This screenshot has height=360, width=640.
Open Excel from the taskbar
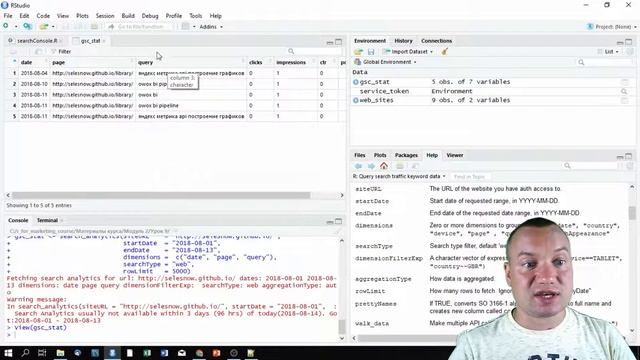pos(147,353)
